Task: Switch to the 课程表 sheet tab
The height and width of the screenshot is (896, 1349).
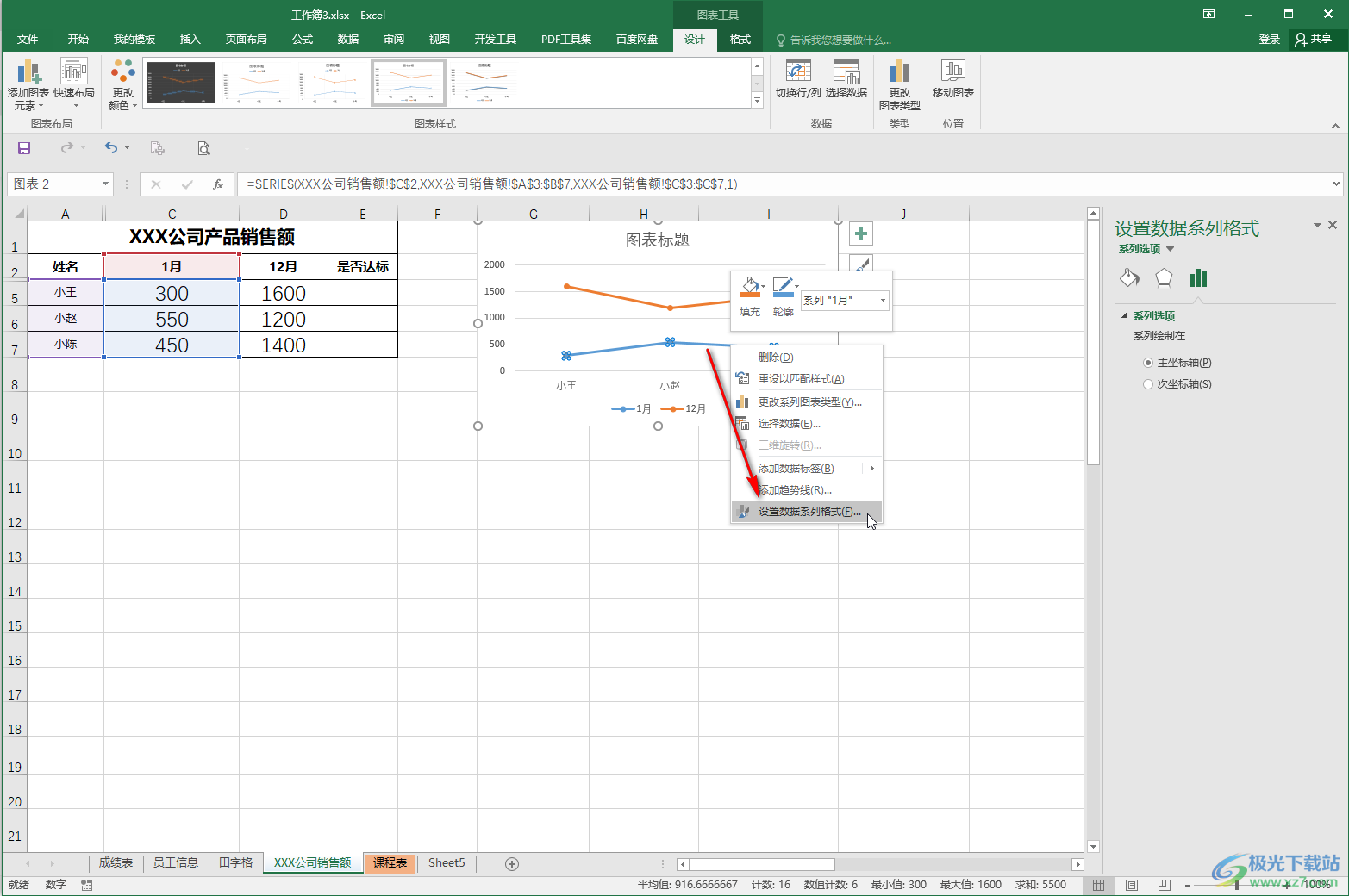Action: click(x=390, y=863)
